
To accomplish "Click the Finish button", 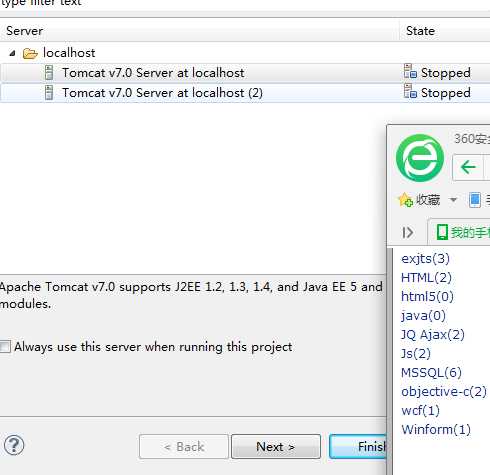I will (x=358, y=447).
